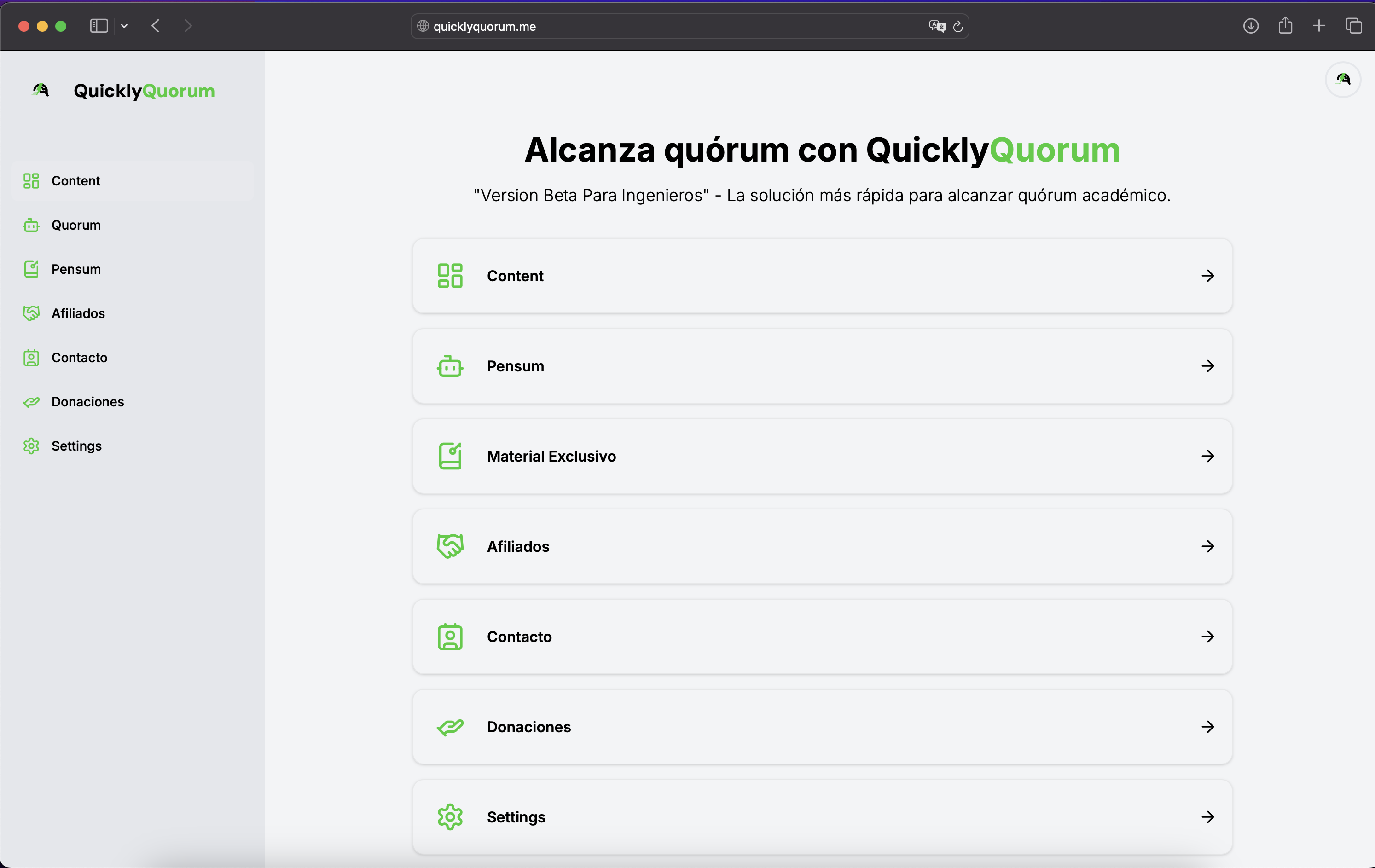Screen dimensions: 1375x868
Task: Toggle Safari sidebar panel
Action: 99,26
